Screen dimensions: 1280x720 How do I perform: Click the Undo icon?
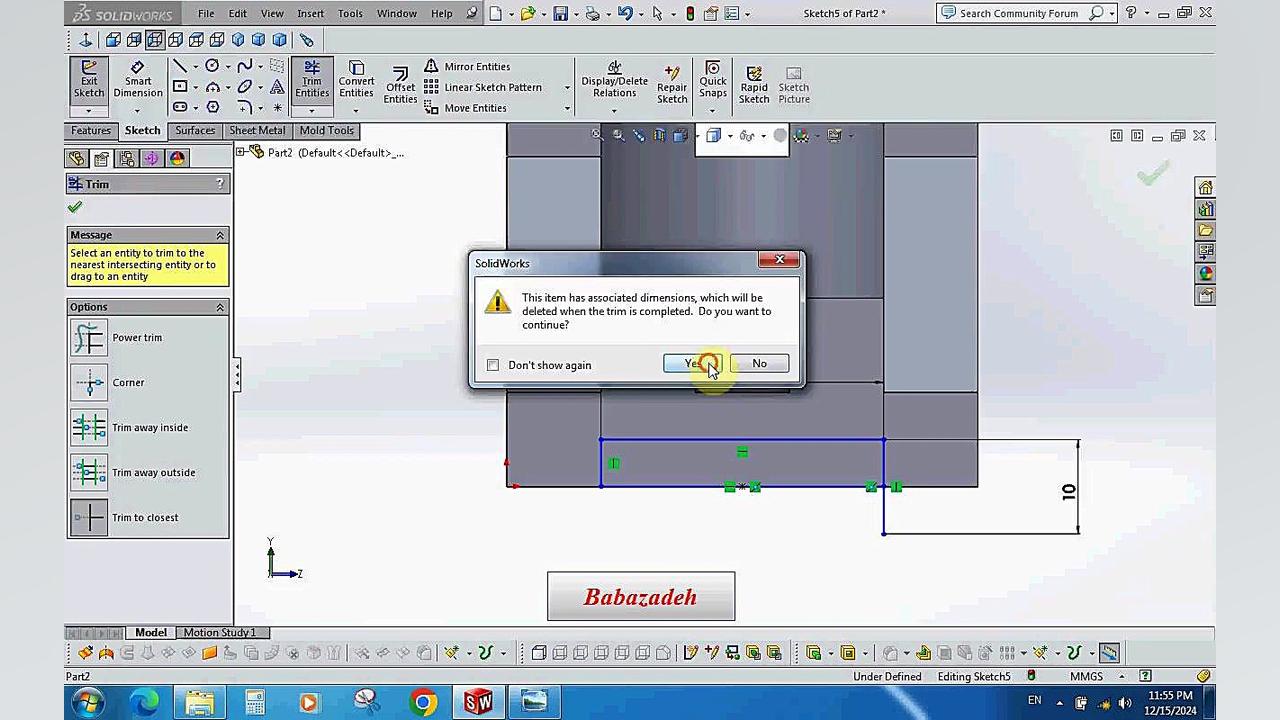tap(625, 13)
